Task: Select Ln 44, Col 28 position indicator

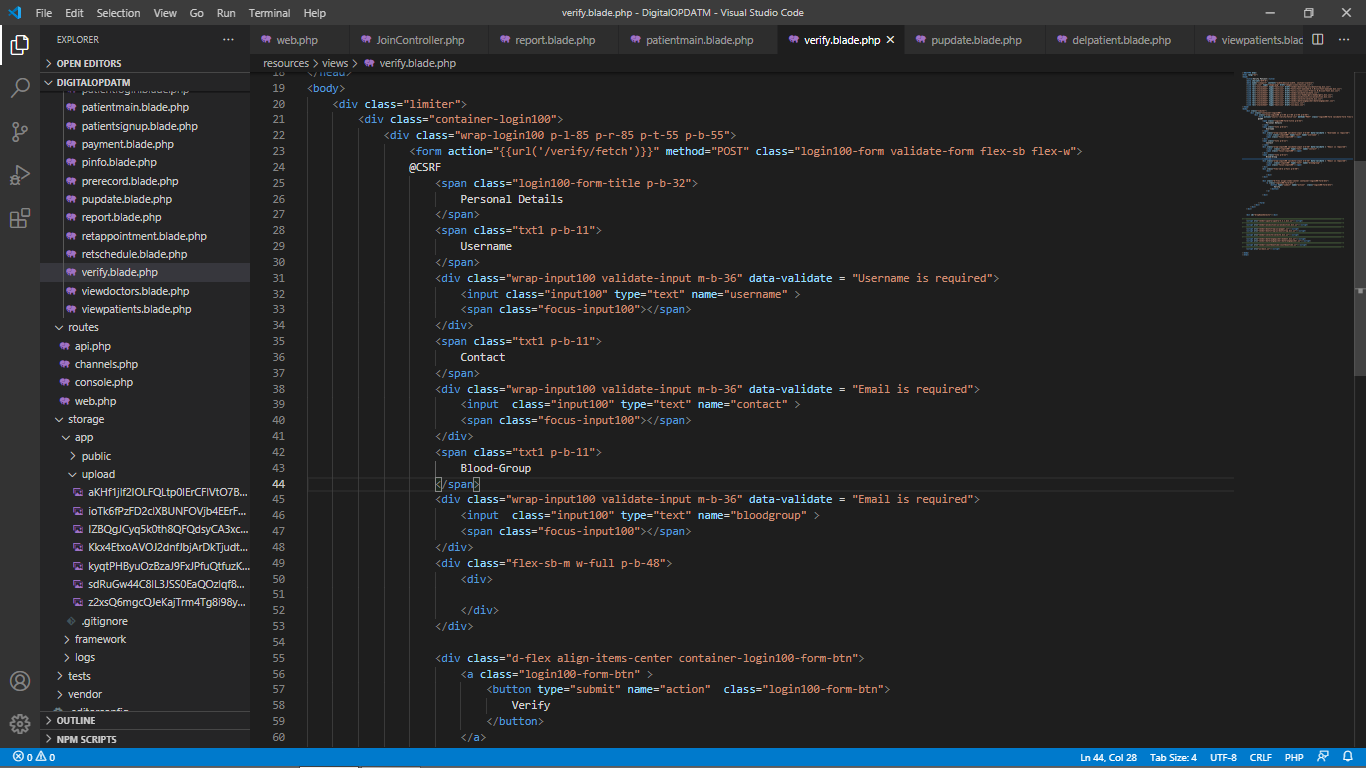Action: point(1107,757)
